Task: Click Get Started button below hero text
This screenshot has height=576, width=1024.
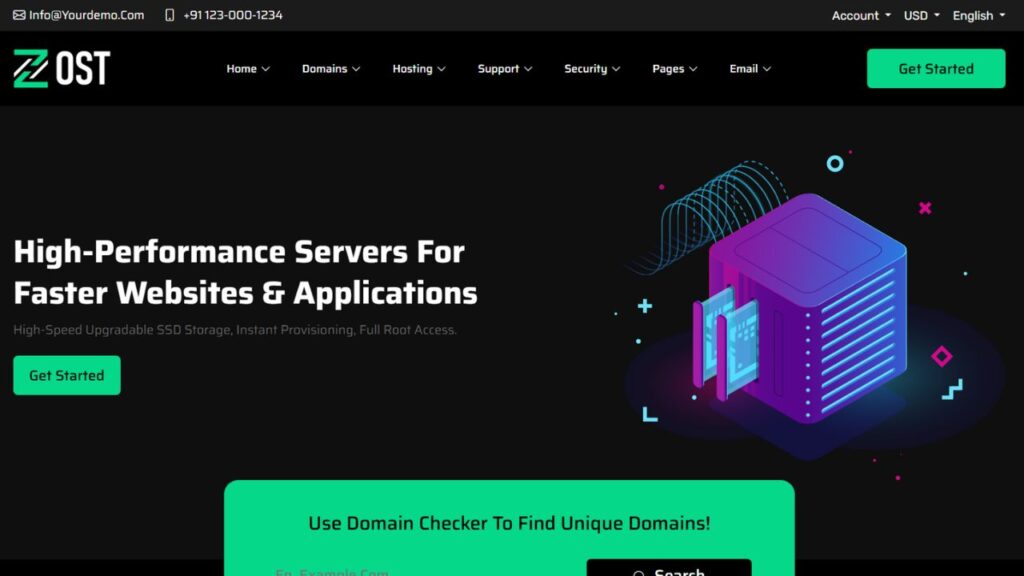Action: tap(67, 375)
